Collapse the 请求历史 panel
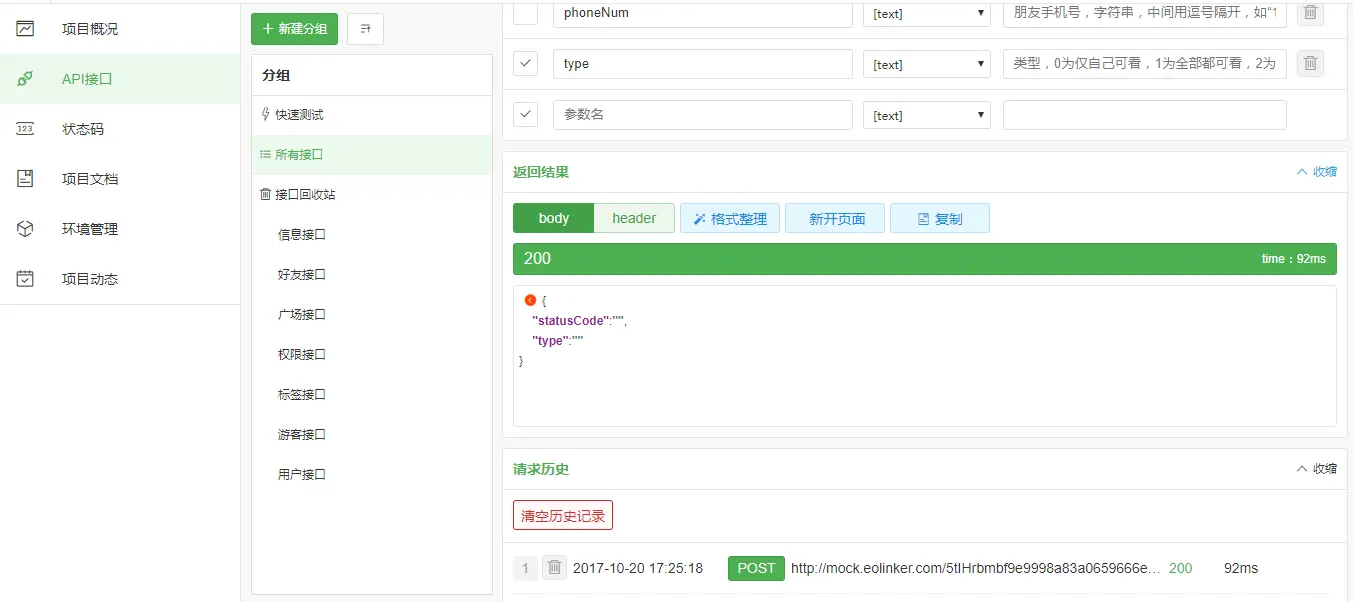1353x602 pixels. 1316,469
